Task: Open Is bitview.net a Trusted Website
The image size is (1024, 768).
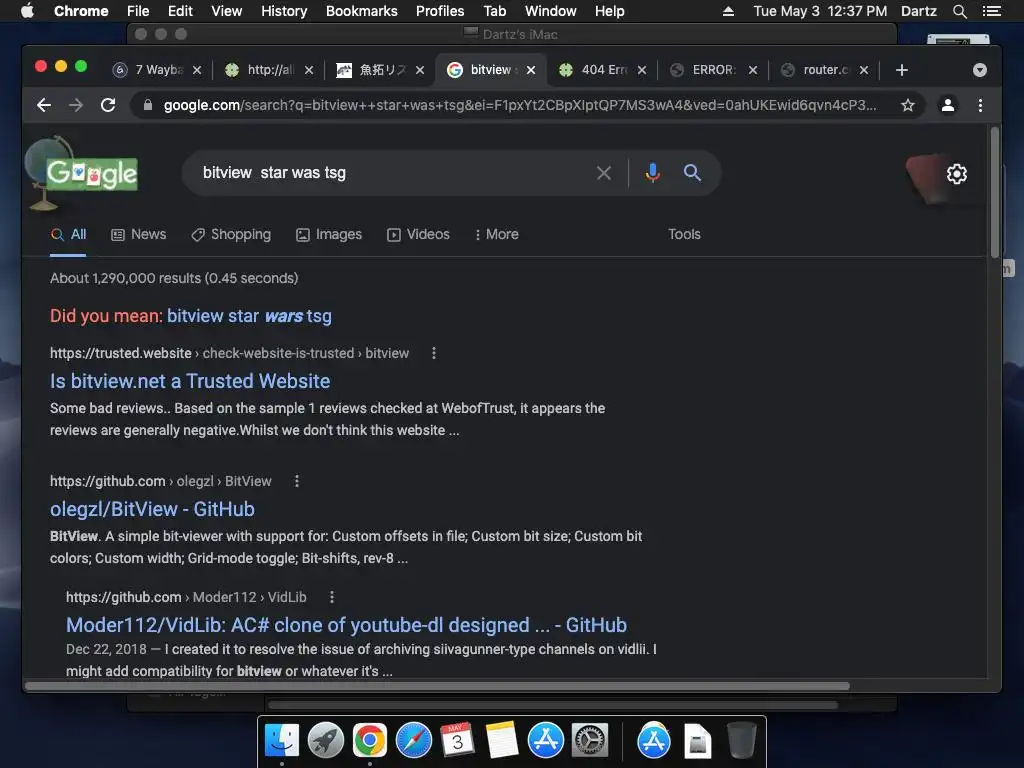Action: point(190,381)
